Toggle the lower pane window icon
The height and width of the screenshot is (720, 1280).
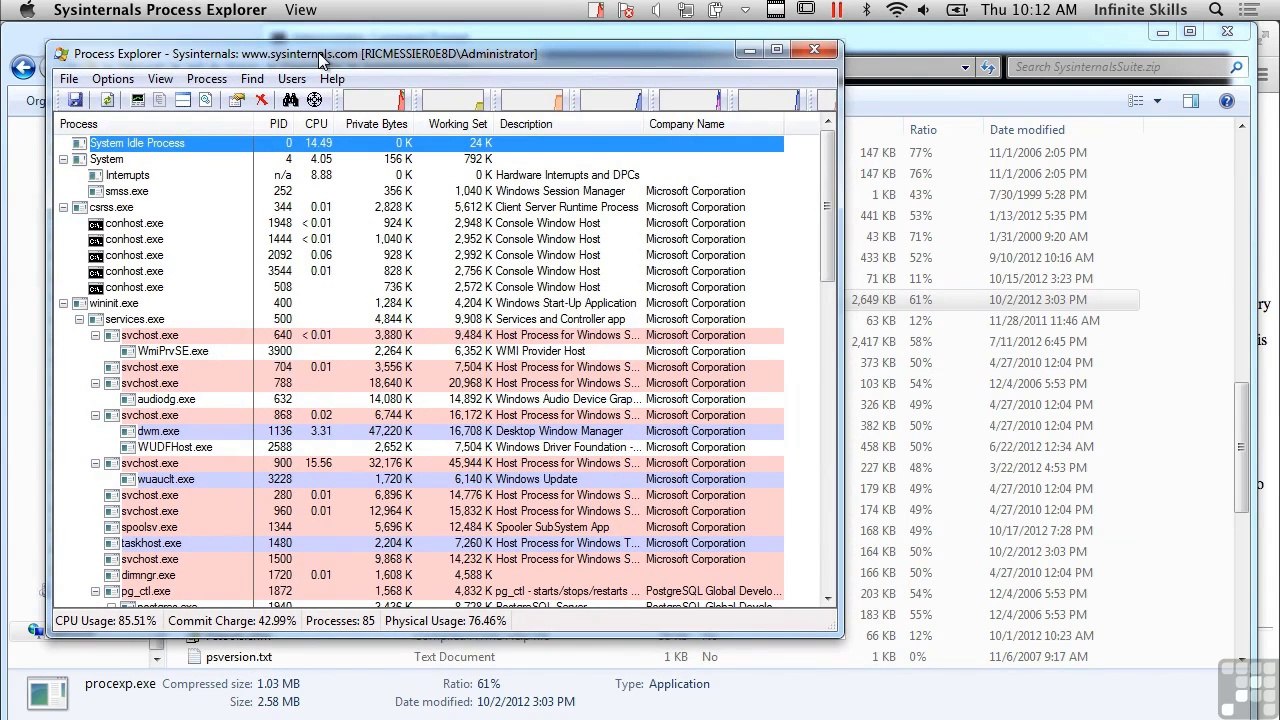[x=183, y=100]
